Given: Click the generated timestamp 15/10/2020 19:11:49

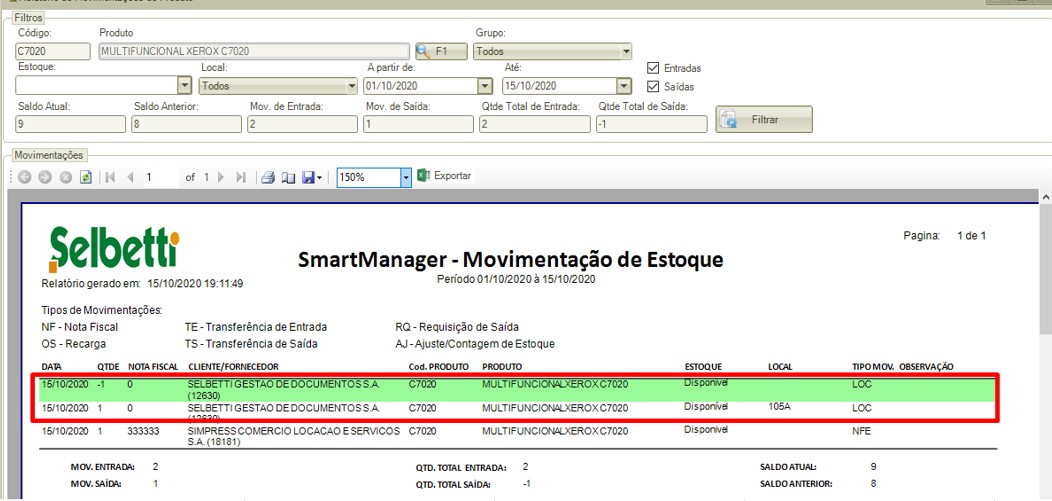Looking at the screenshot, I should (x=195, y=284).
